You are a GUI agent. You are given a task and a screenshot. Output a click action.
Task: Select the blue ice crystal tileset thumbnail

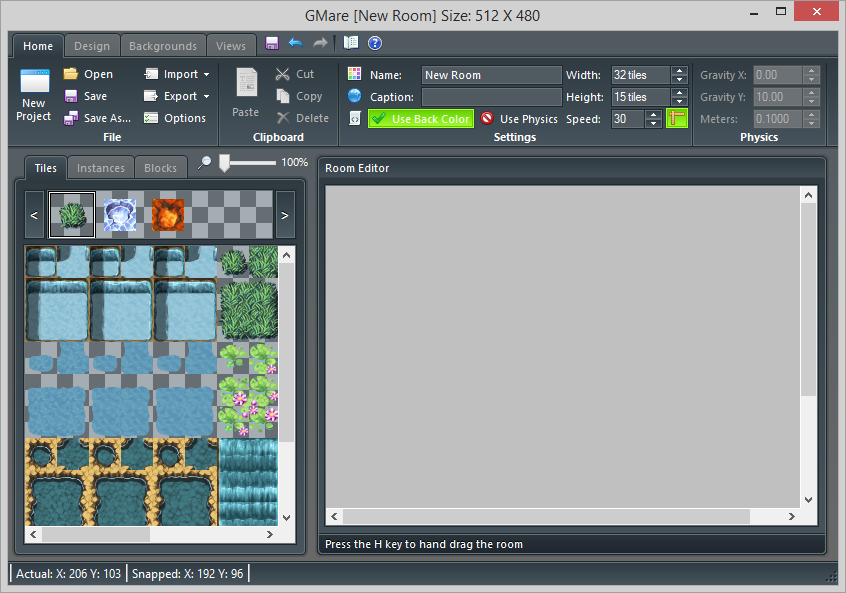coord(120,215)
